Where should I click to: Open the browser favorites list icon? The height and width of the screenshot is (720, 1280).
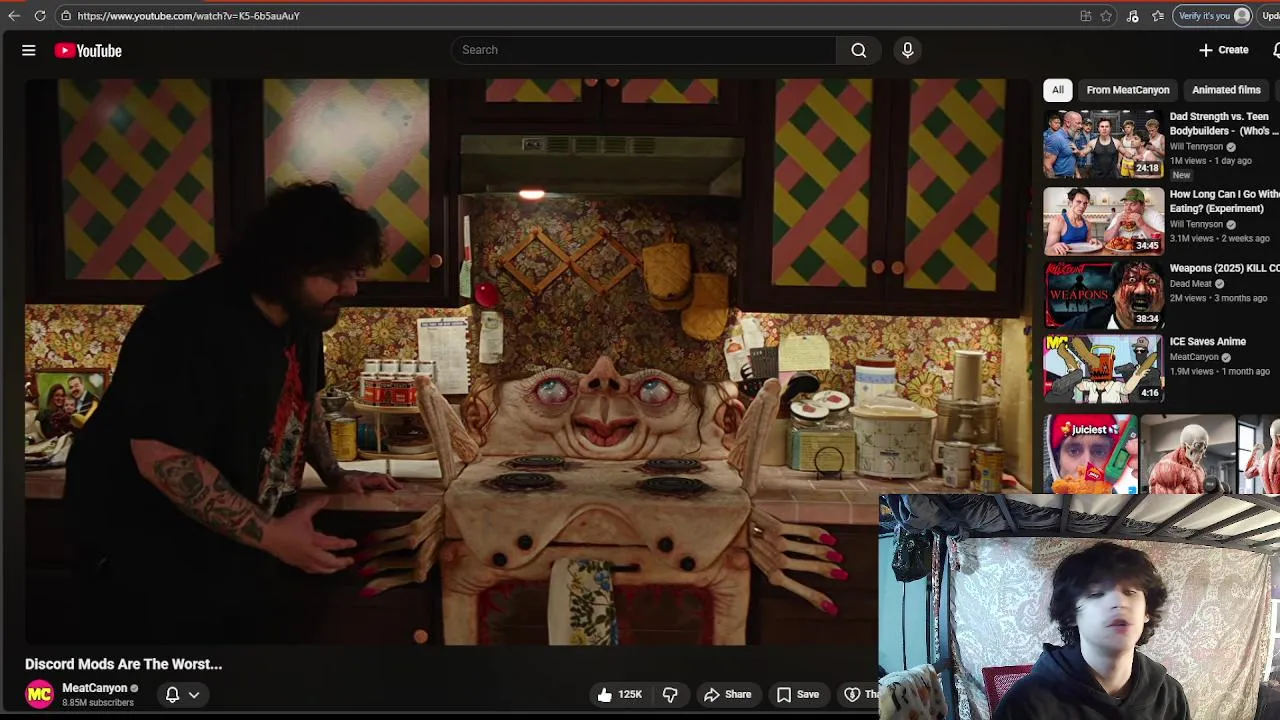1158,16
